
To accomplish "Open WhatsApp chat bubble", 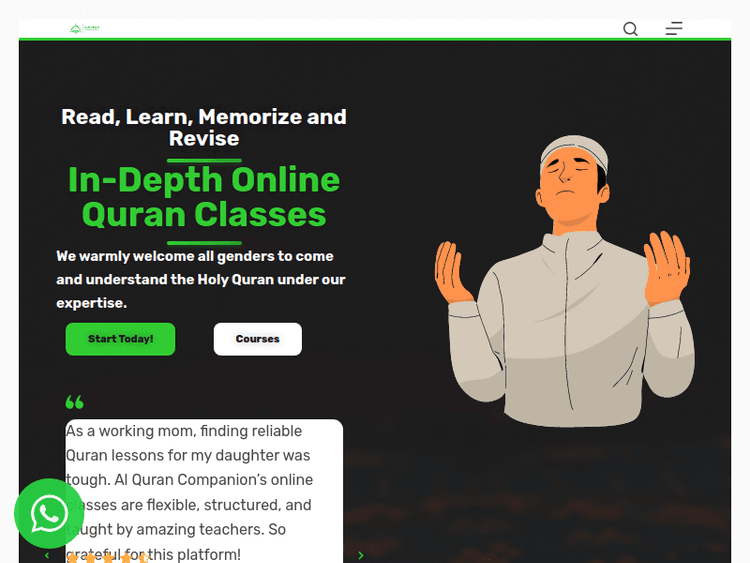I will 49,513.
